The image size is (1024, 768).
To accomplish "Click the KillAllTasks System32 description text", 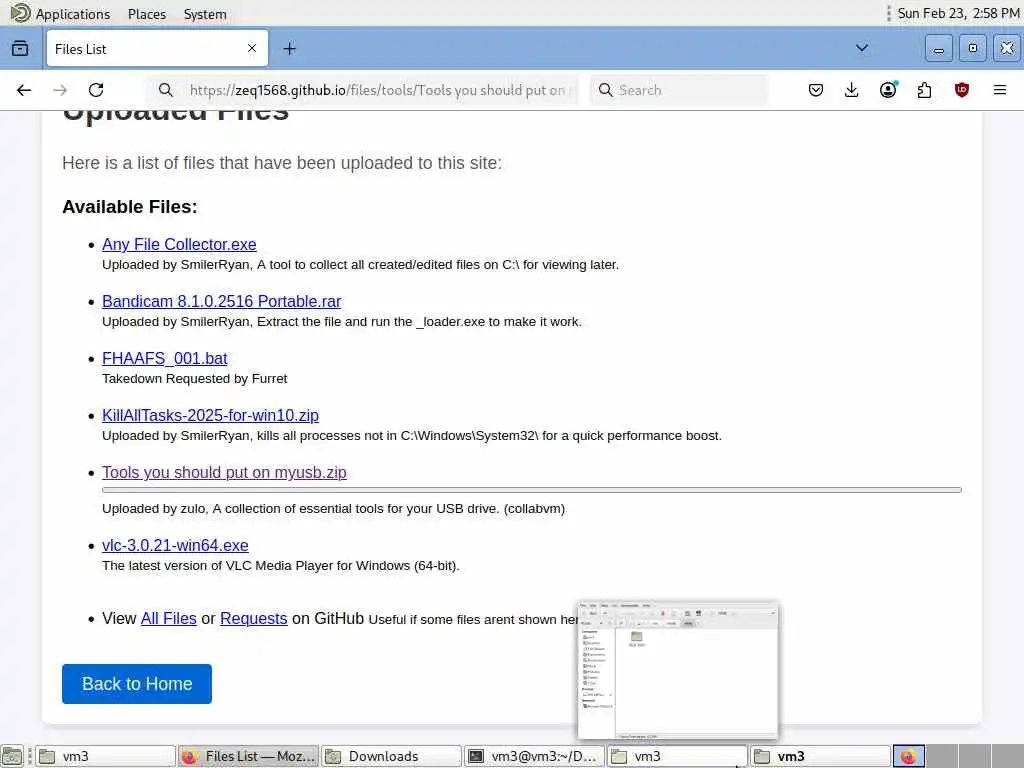I will tap(412, 436).
